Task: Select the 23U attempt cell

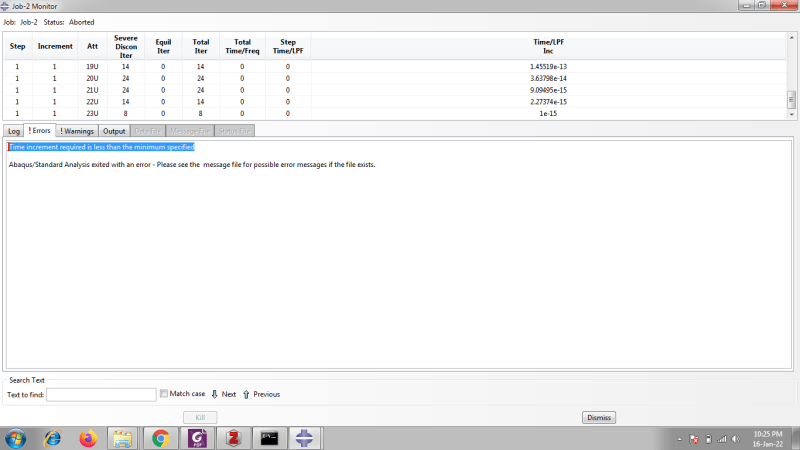Action: [x=92, y=113]
